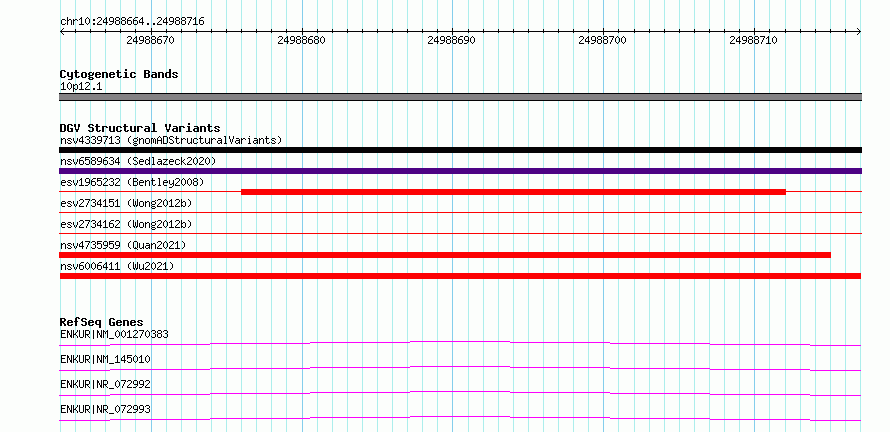
Task: Open ENKUR|NM_001270383 transcript label
Action: point(114,334)
